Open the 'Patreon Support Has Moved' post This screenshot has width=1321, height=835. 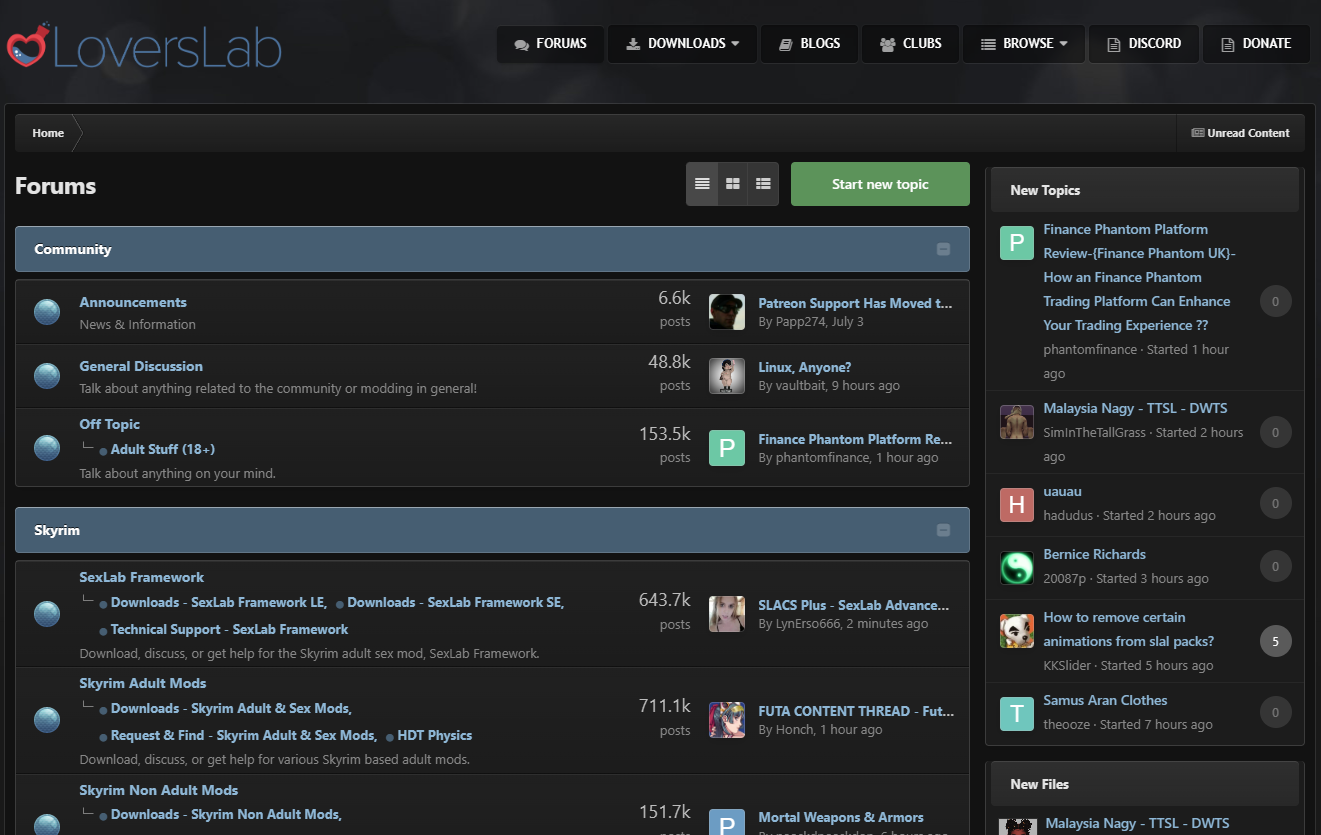click(855, 303)
